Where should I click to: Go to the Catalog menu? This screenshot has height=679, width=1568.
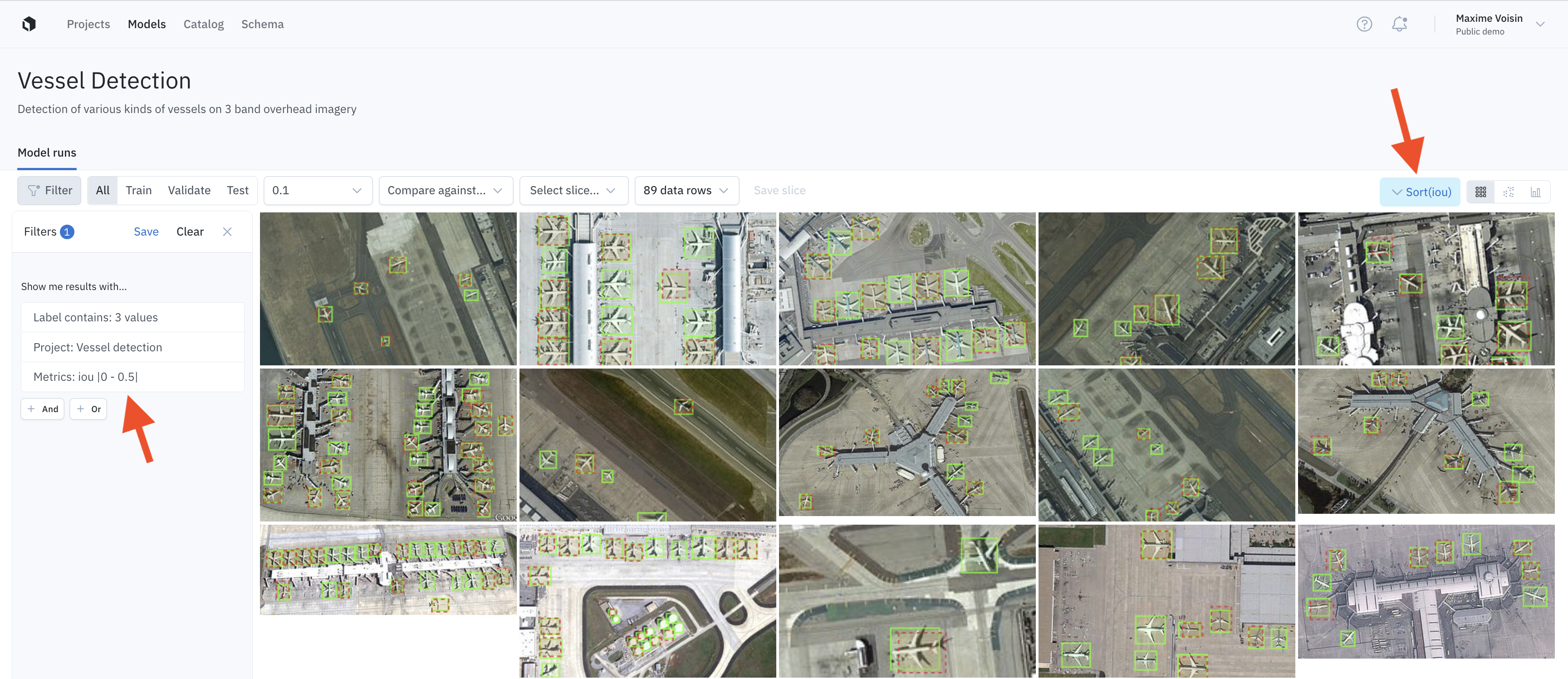203,25
